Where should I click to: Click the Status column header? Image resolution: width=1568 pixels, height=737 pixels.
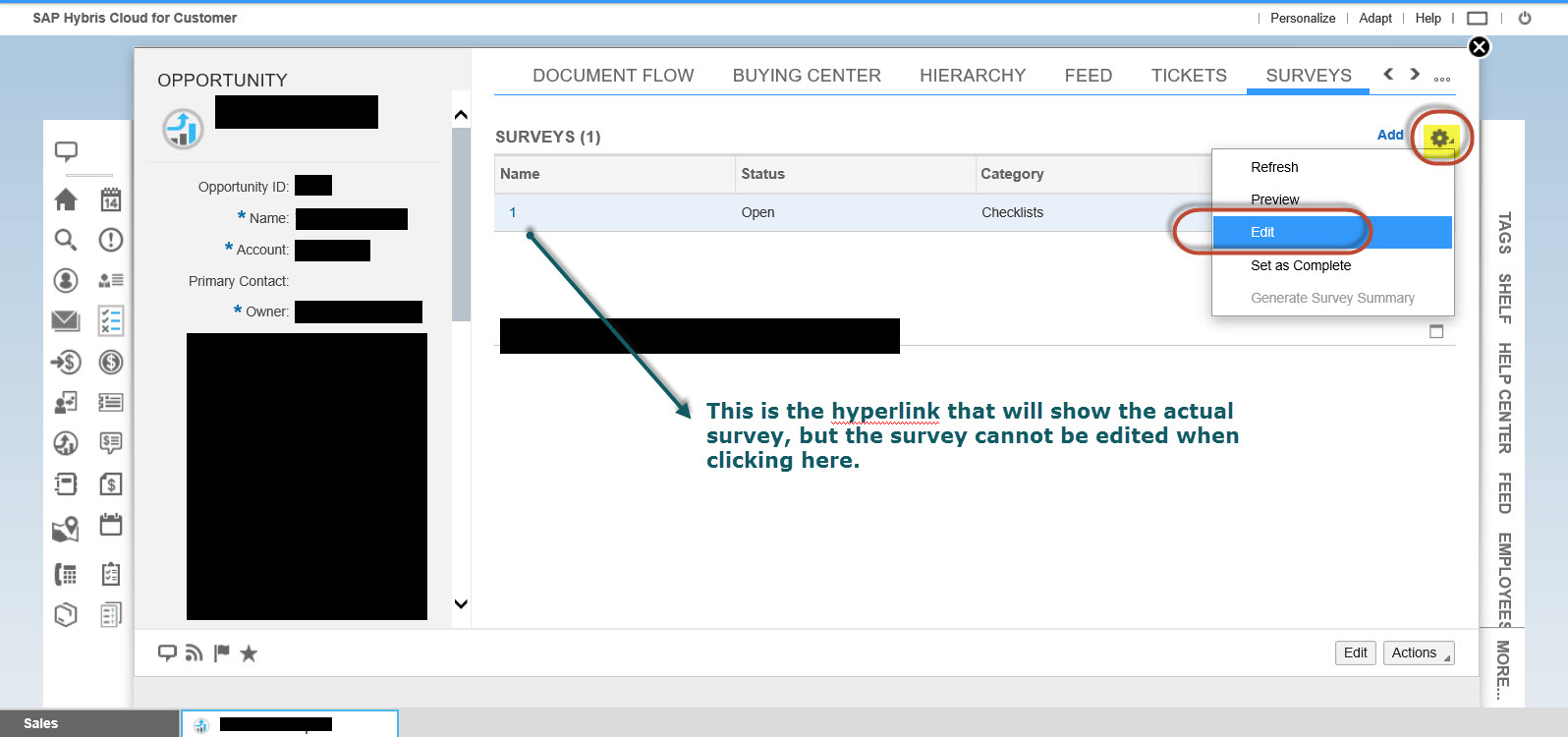[x=855, y=174]
